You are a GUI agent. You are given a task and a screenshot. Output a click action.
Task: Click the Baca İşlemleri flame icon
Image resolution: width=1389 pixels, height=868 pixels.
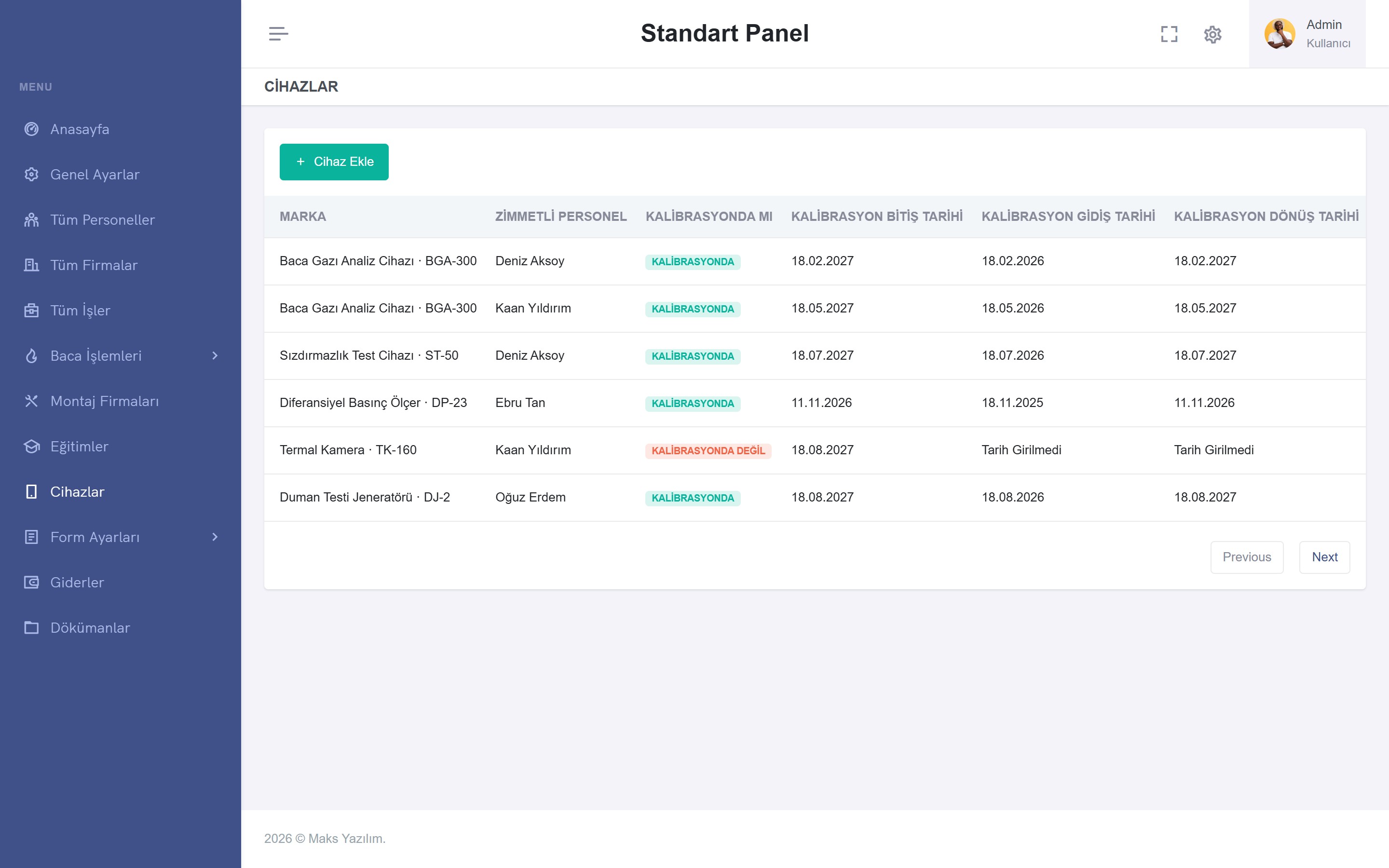point(31,356)
